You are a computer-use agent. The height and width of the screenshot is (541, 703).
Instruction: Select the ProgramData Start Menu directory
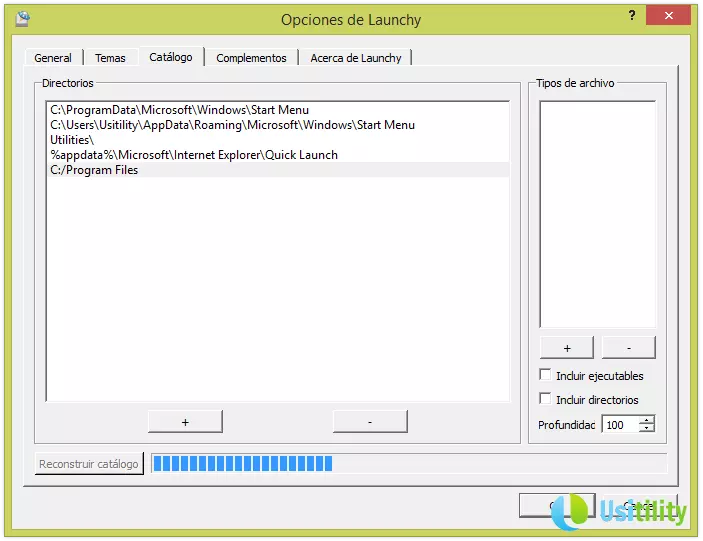tap(179, 110)
